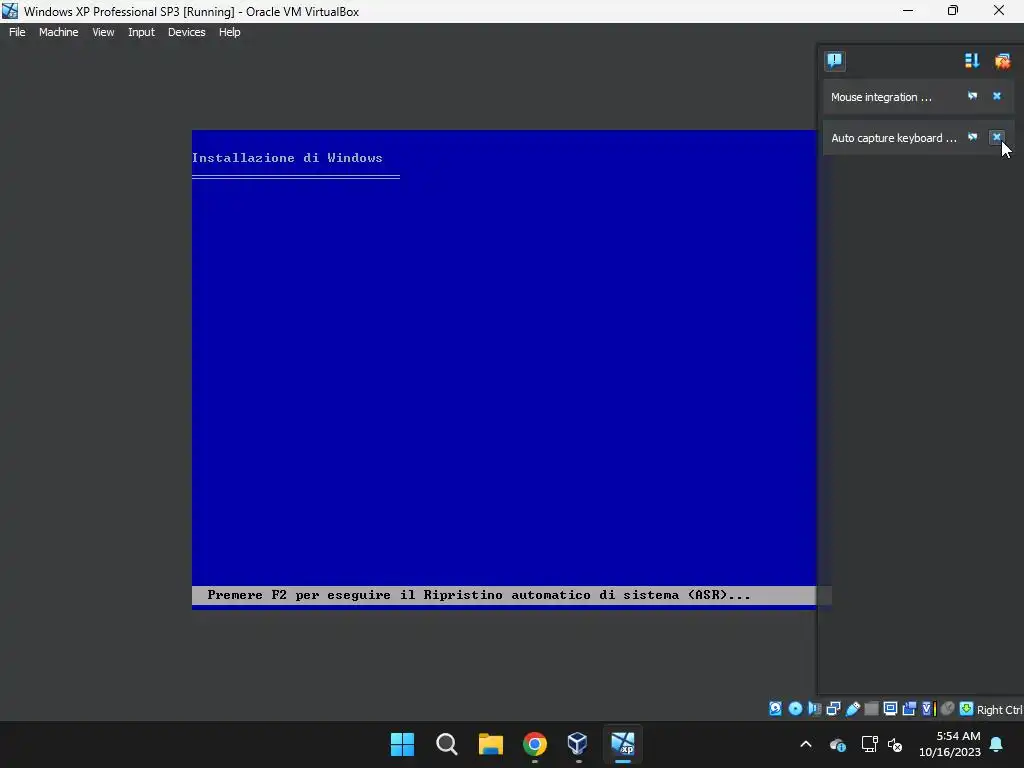Click the hard disk activity status icon
Screen dimensions: 1024x768
coord(775,709)
